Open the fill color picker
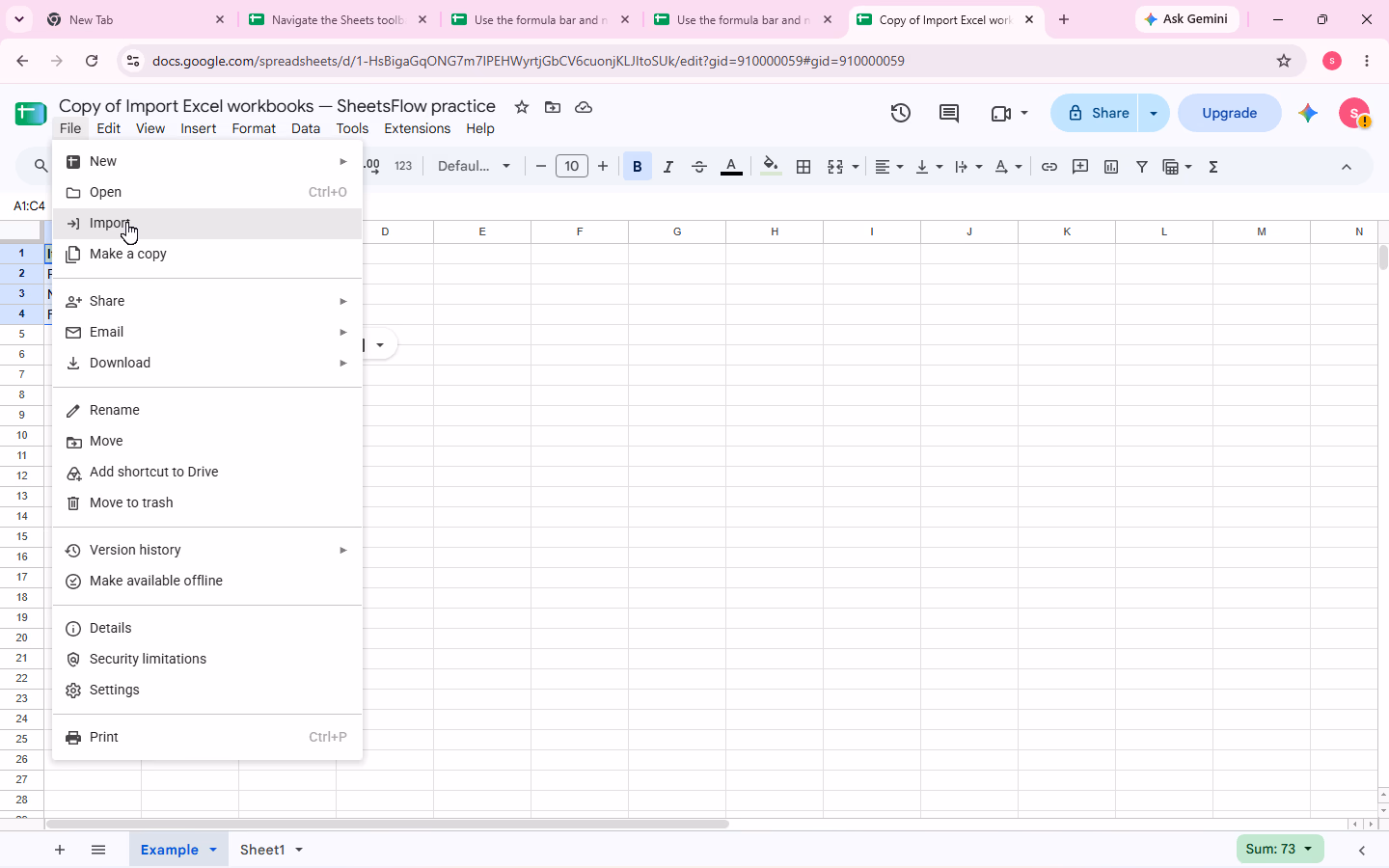The height and width of the screenshot is (868, 1389). [x=771, y=167]
